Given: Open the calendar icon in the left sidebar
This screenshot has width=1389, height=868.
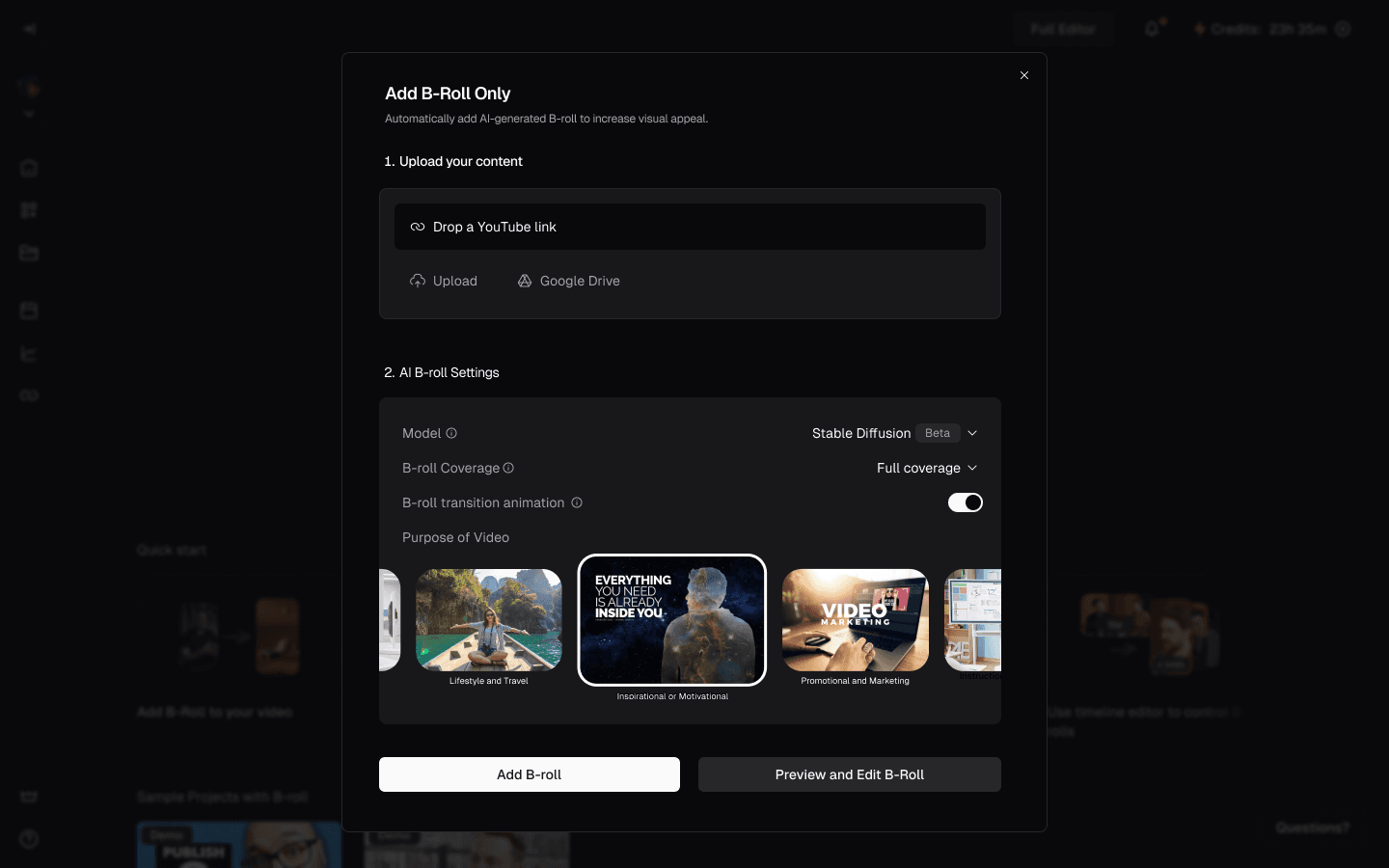Looking at the screenshot, I should tap(29, 311).
